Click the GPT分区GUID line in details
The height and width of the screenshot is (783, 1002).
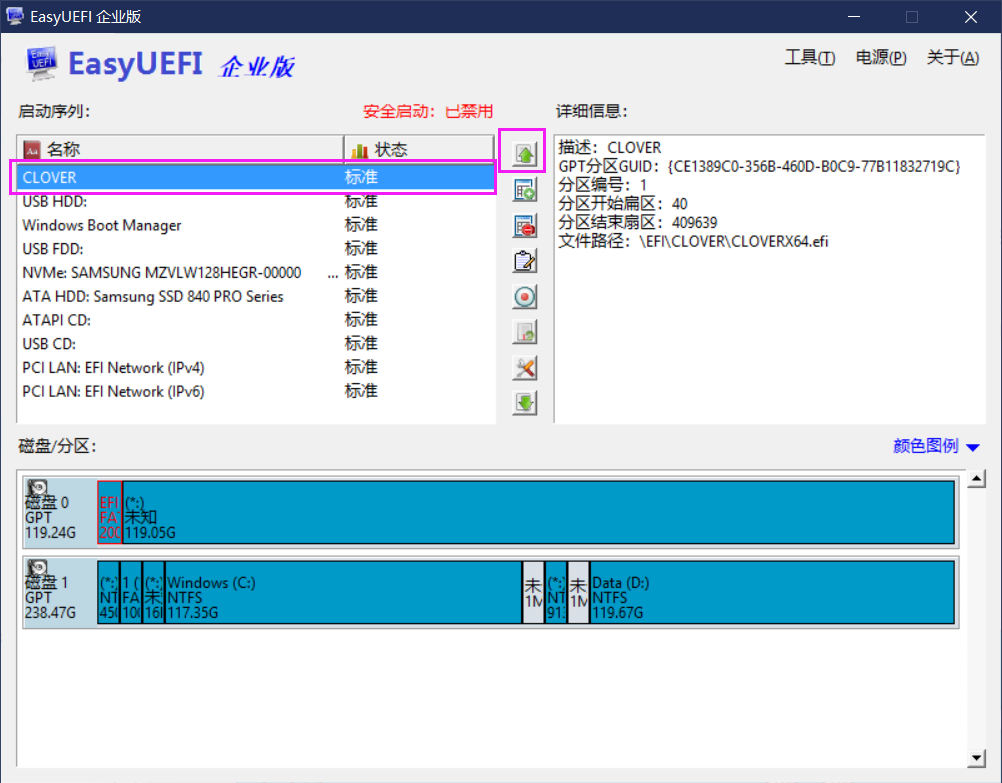[x=759, y=166]
